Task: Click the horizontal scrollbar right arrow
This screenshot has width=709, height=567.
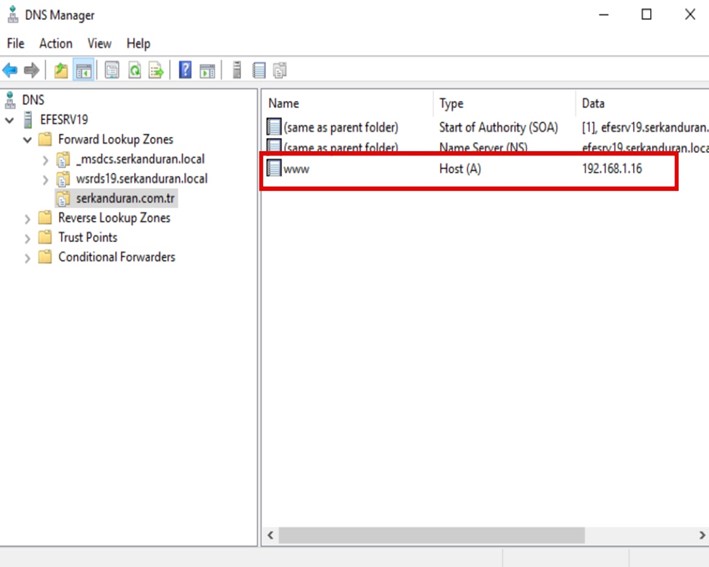Action: pos(701,536)
